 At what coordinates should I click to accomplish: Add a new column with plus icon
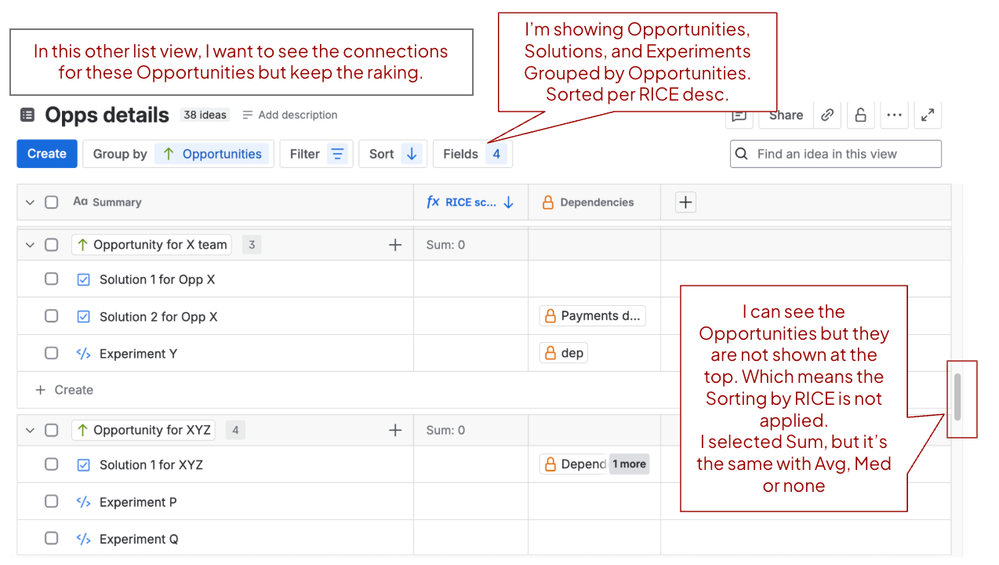(x=686, y=203)
